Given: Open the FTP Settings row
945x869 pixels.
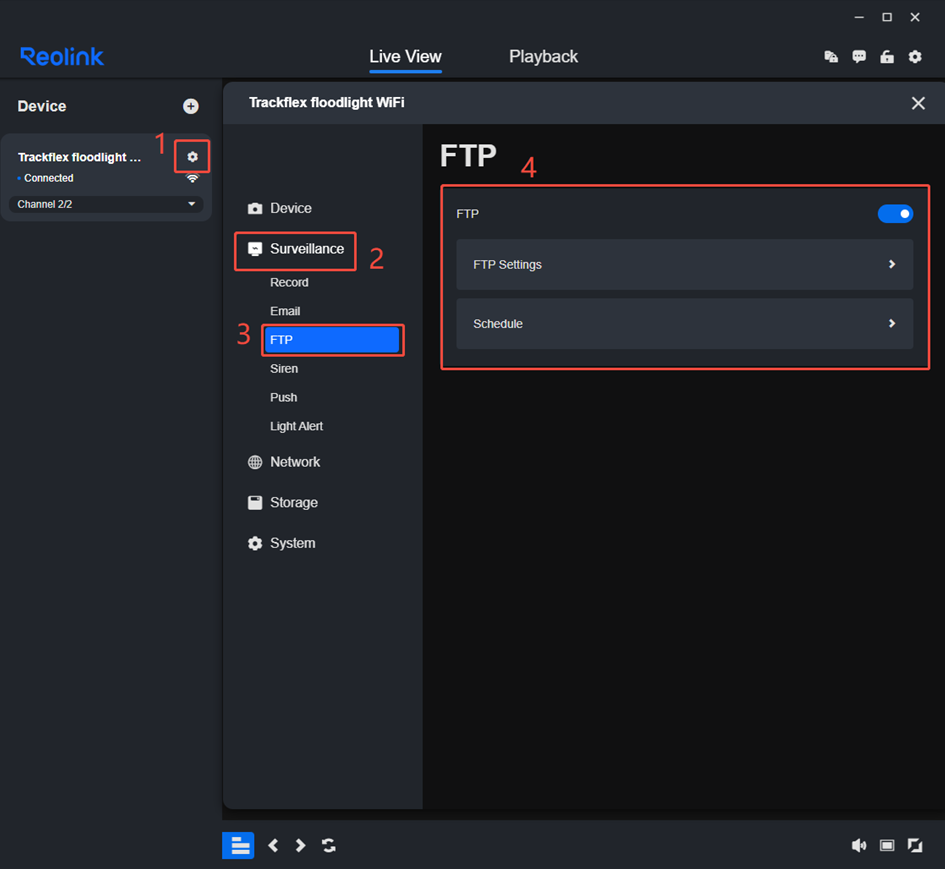Looking at the screenshot, I should tap(685, 265).
